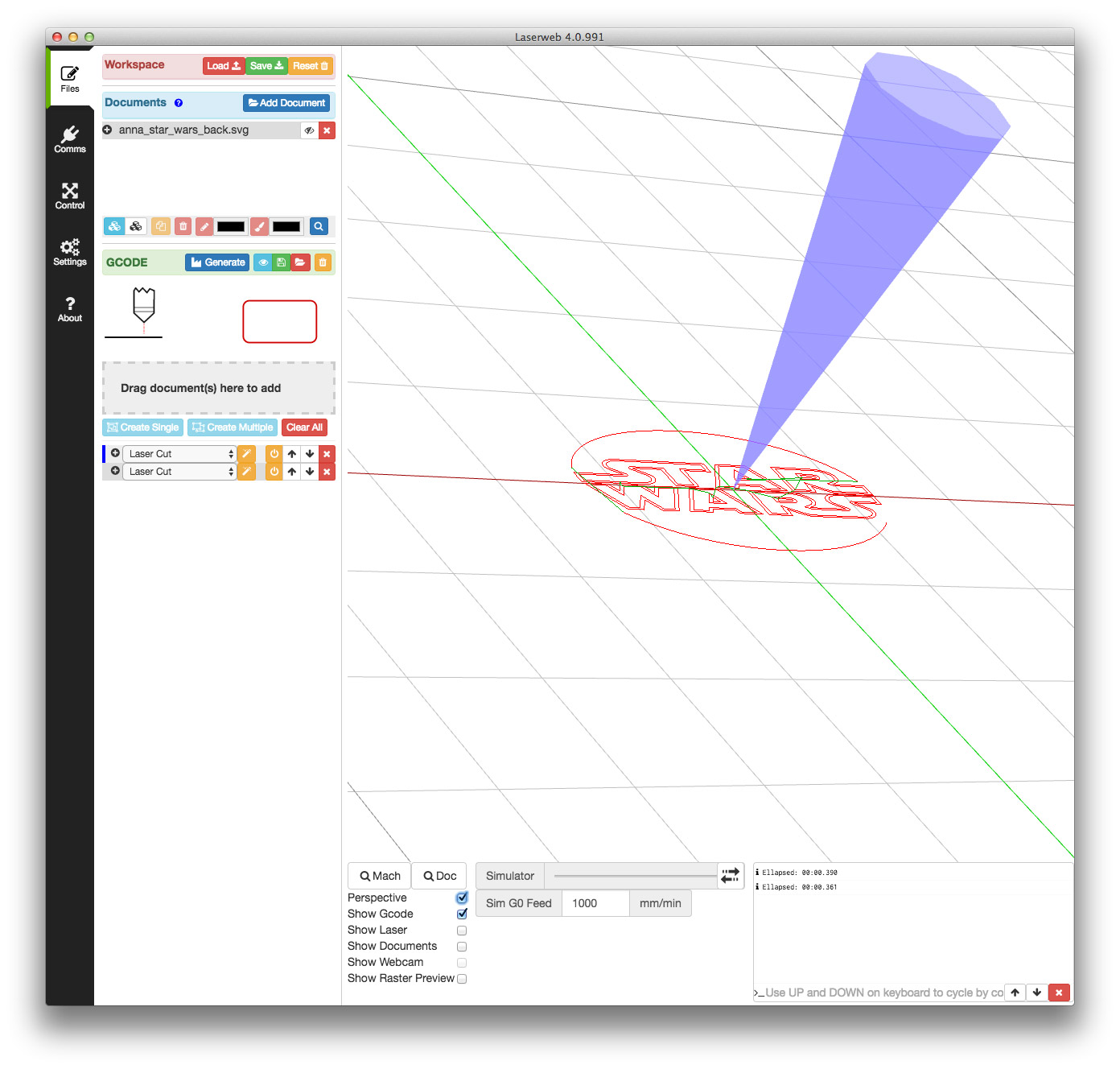Image resolution: width=1120 pixels, height=1069 pixels.
Task: Click the console command input field
Action: (x=883, y=993)
